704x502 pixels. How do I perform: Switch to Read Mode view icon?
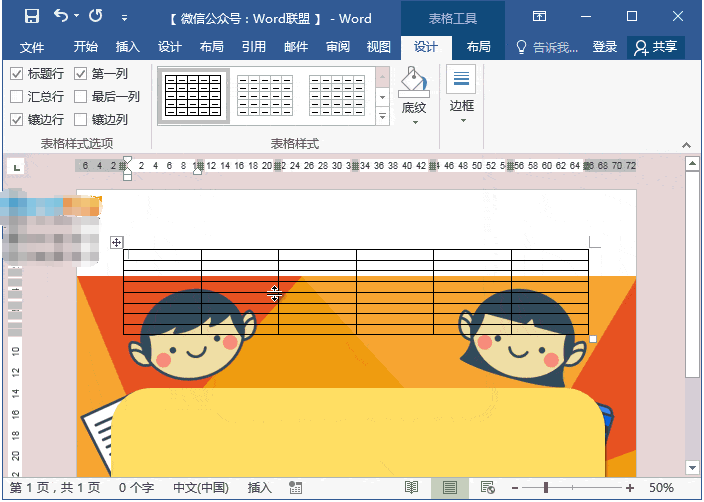(x=411, y=487)
